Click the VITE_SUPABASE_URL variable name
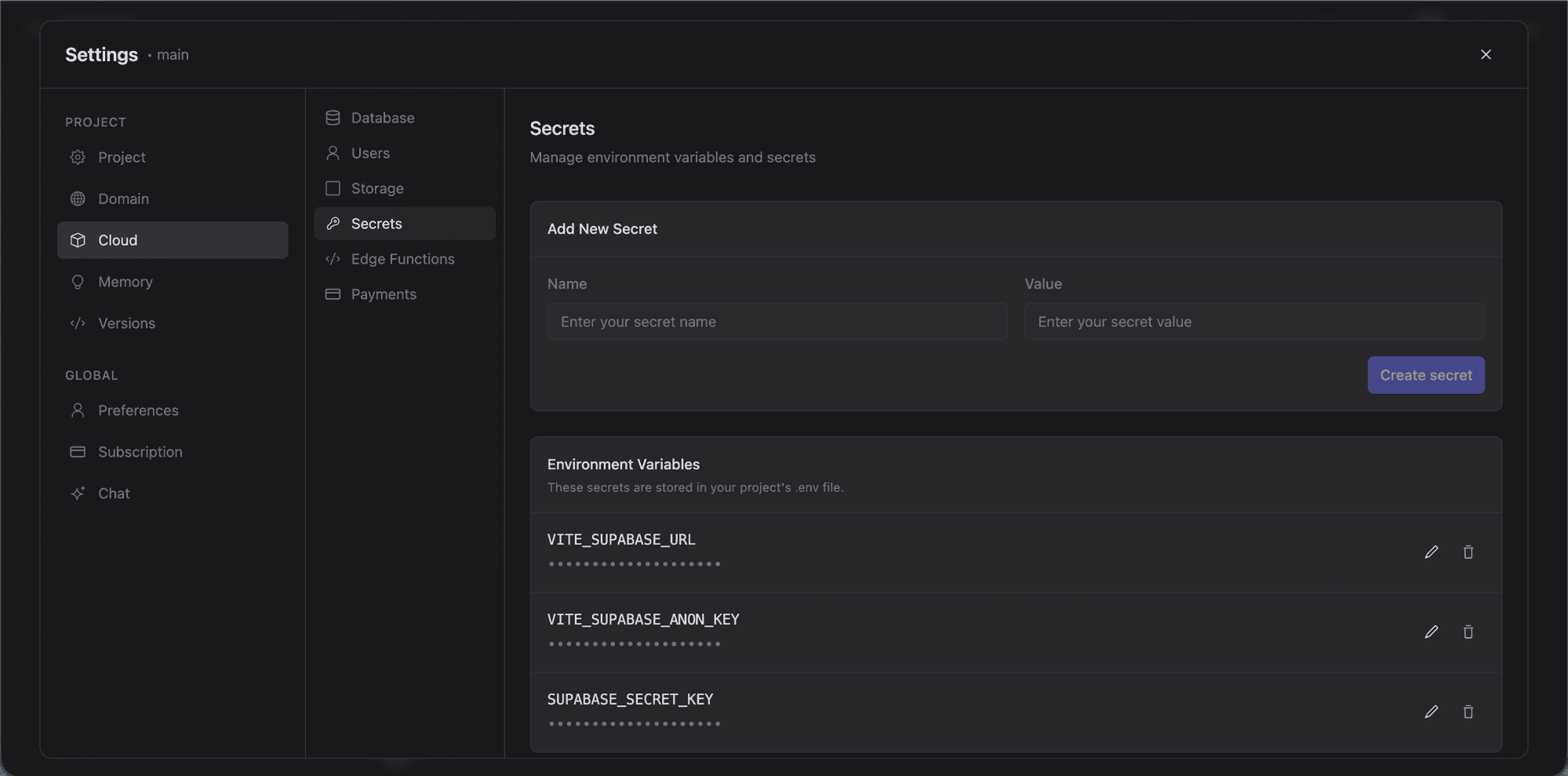This screenshot has height=776, width=1568. (621, 540)
